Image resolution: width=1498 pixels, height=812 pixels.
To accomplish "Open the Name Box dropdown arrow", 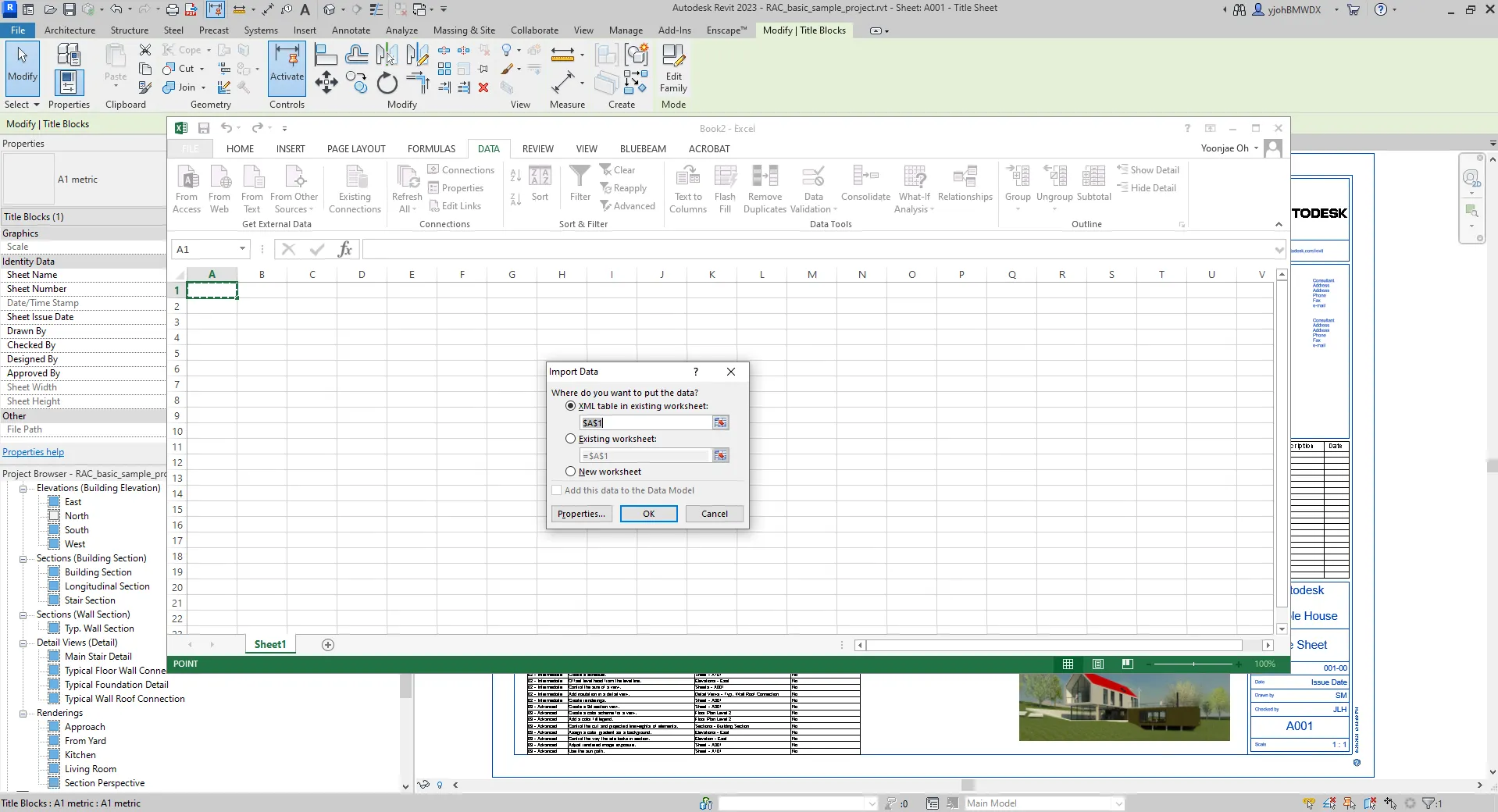I will click(242, 249).
